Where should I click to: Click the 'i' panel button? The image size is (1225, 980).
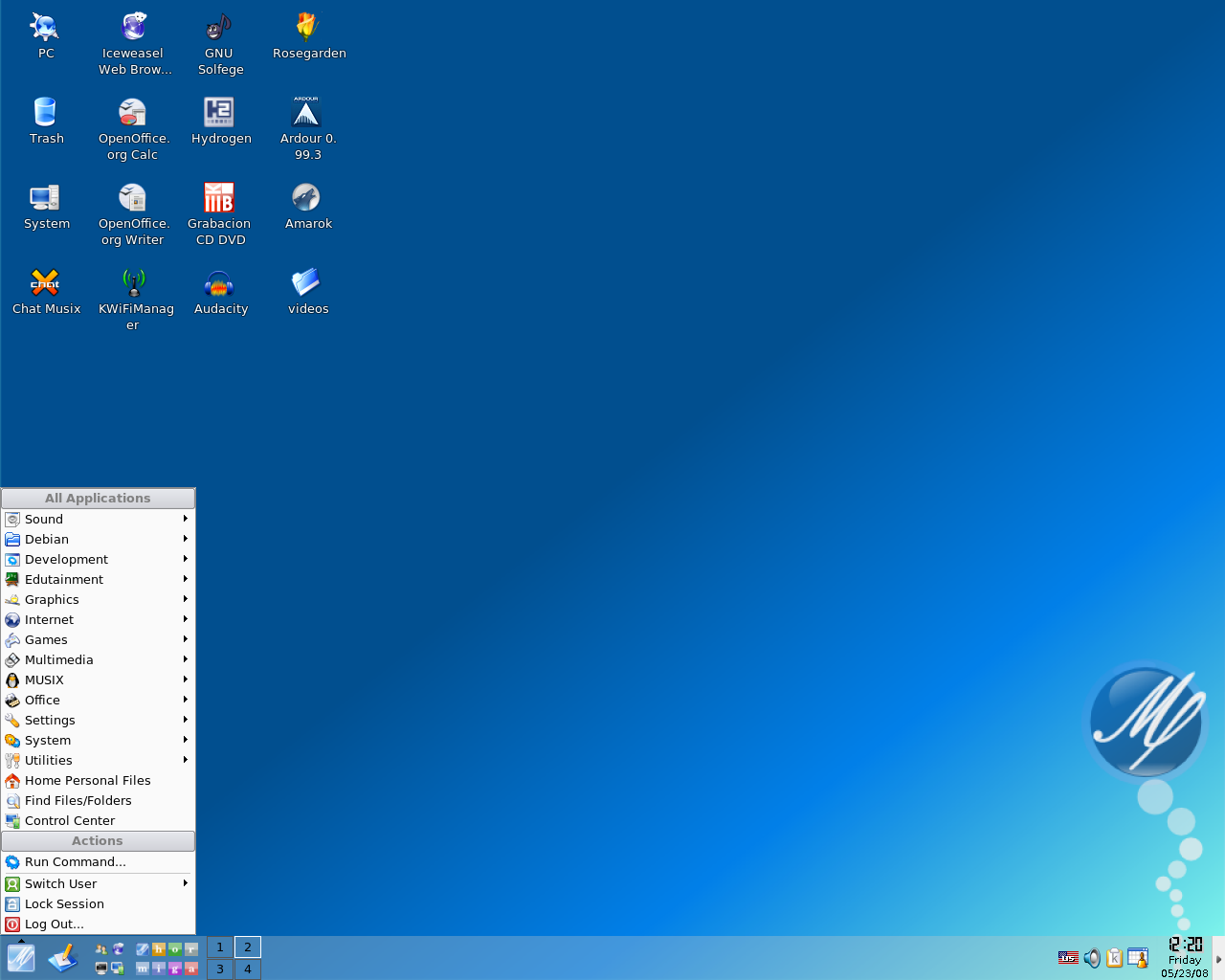[159, 969]
